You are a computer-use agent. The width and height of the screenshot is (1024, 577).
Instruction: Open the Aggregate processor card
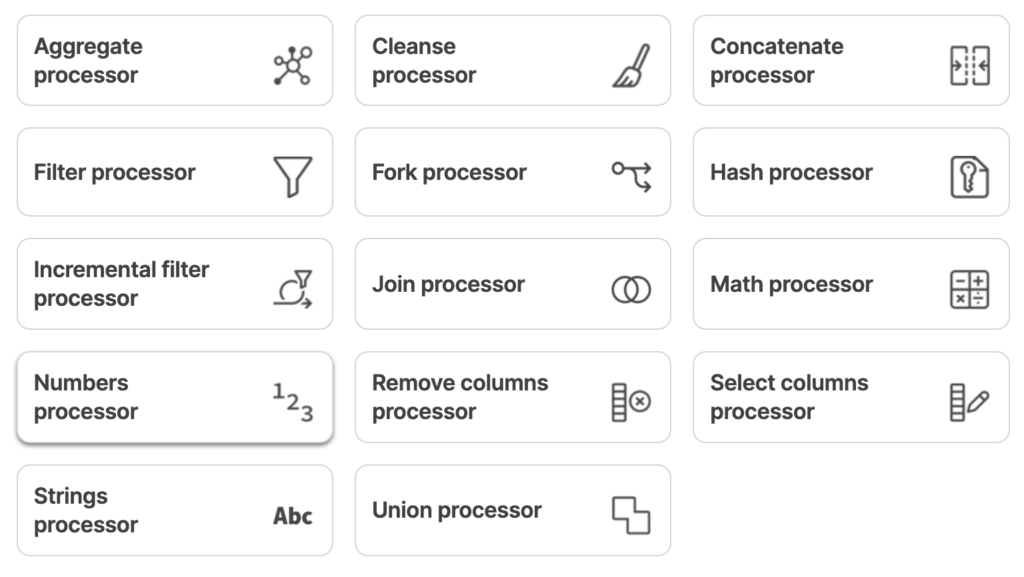tap(175, 61)
